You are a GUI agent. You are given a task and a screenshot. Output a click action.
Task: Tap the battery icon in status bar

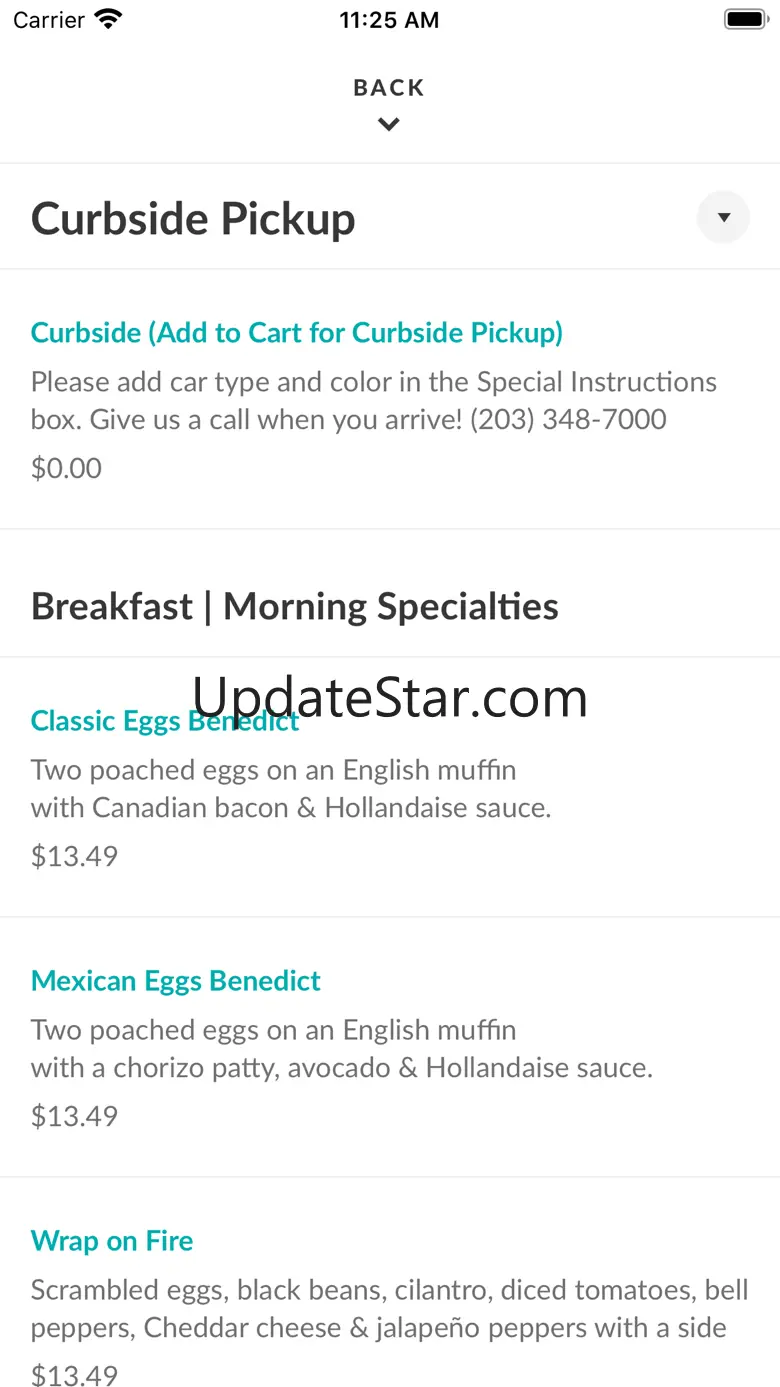point(744,19)
